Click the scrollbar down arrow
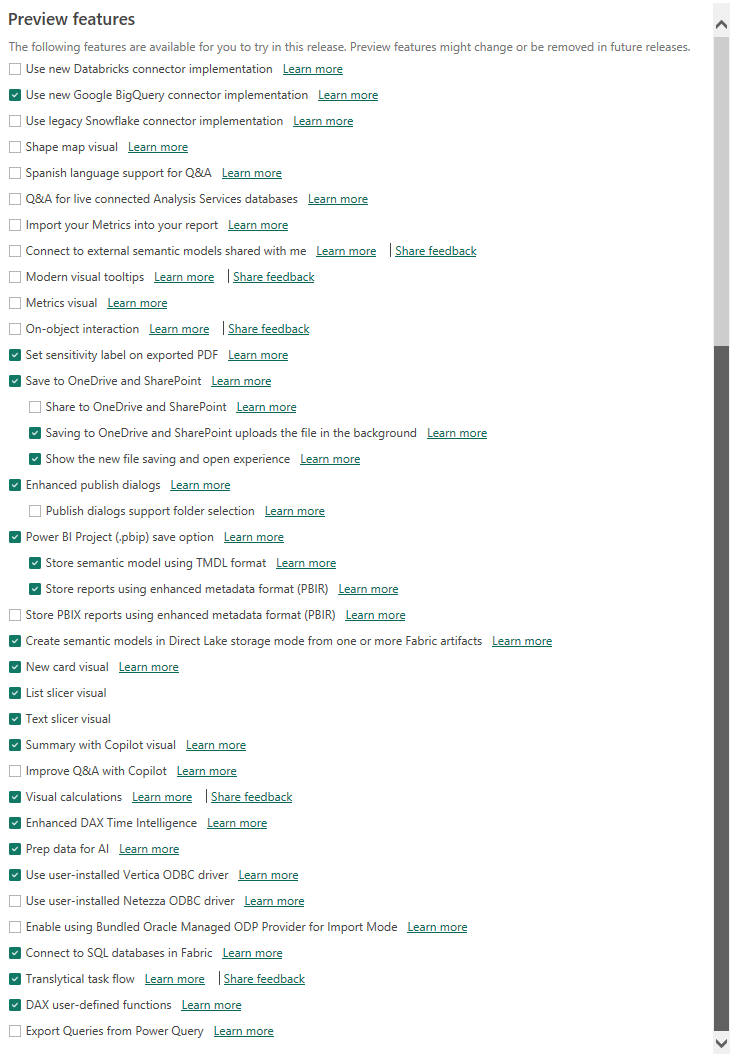Image resolution: width=736 pixels, height=1054 pixels. (721, 1043)
